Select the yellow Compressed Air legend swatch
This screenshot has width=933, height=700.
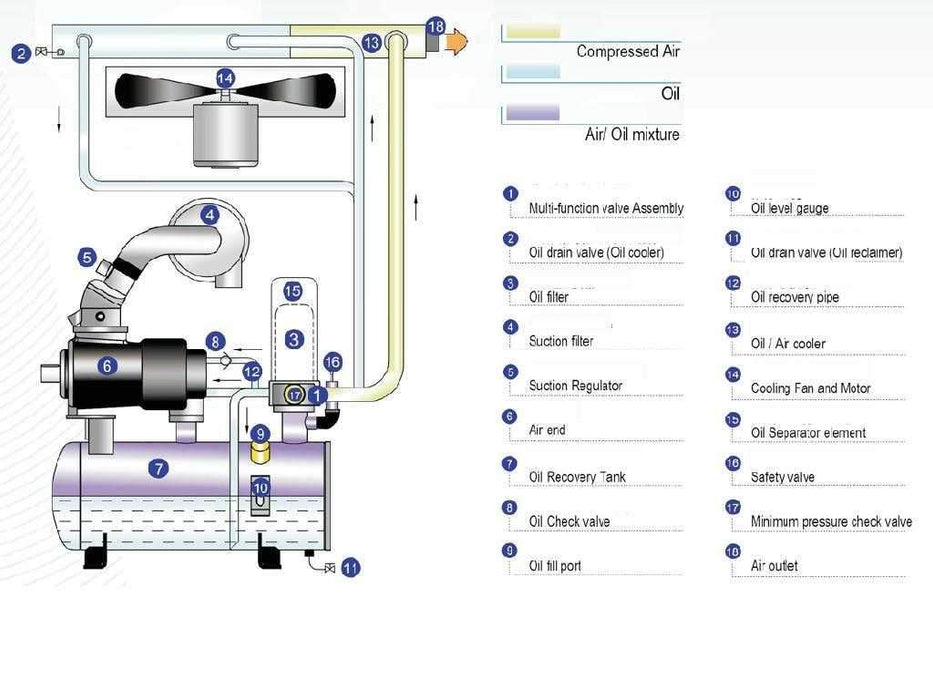533,32
